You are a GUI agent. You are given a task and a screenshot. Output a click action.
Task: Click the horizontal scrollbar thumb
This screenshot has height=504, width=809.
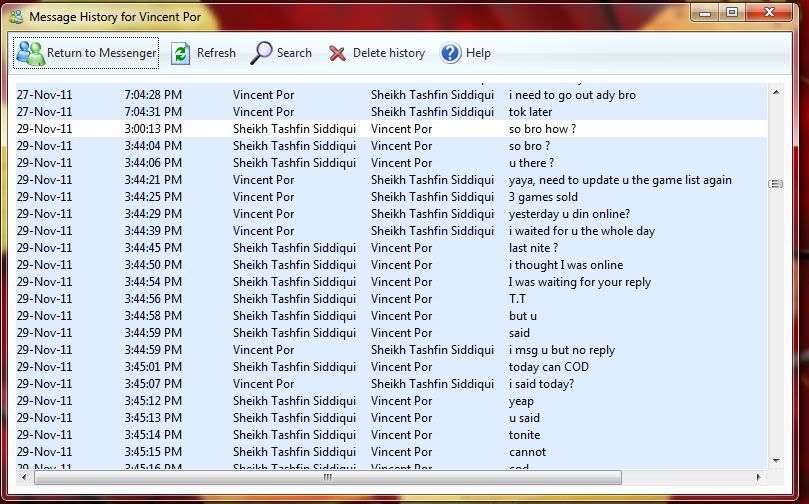click(328, 477)
